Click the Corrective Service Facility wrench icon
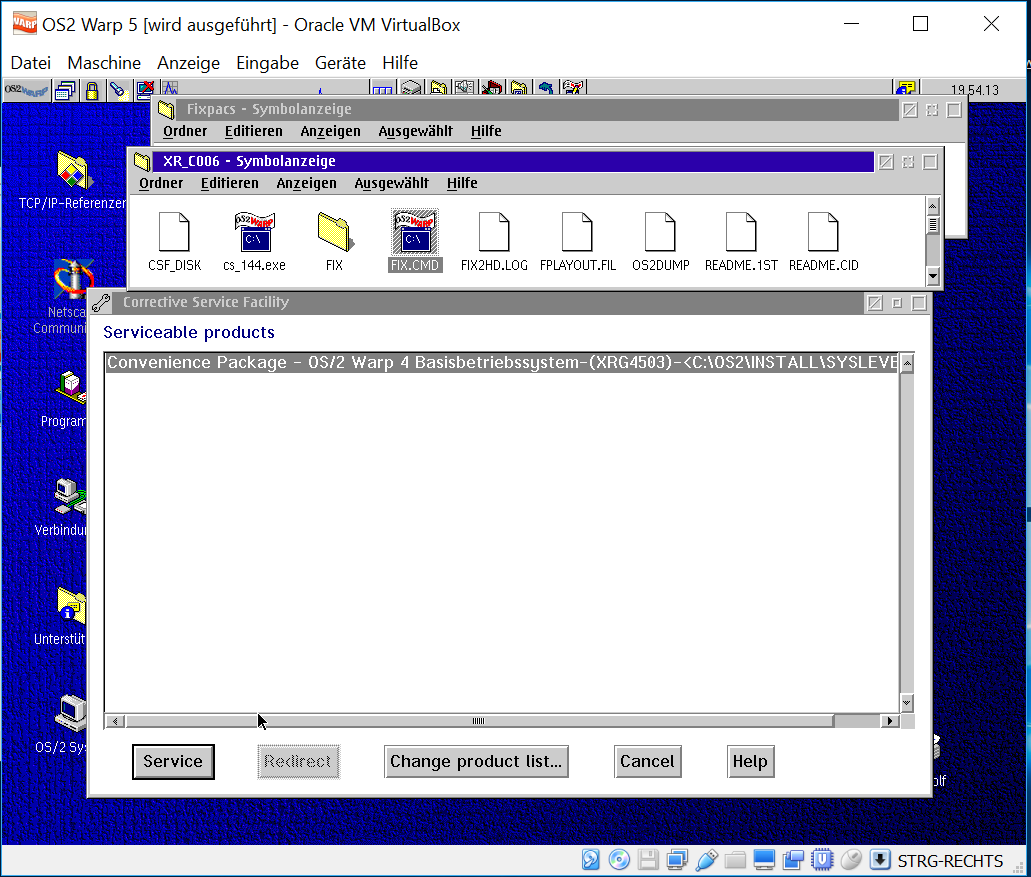 click(x=101, y=303)
